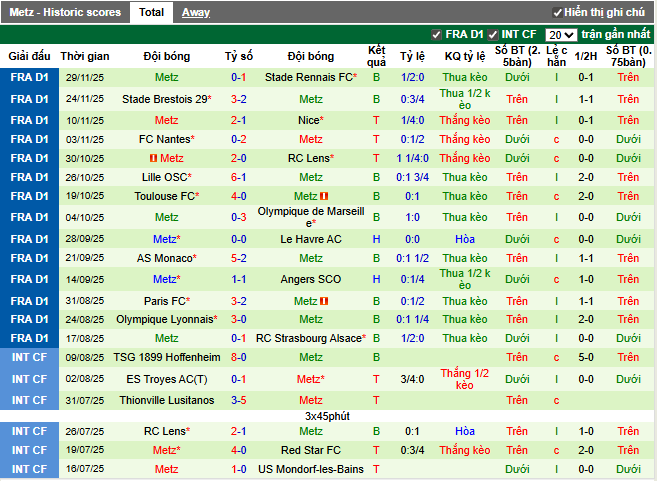Click the 'T' result marker in Nice row
The width and height of the screenshot is (657, 481).
point(377,120)
